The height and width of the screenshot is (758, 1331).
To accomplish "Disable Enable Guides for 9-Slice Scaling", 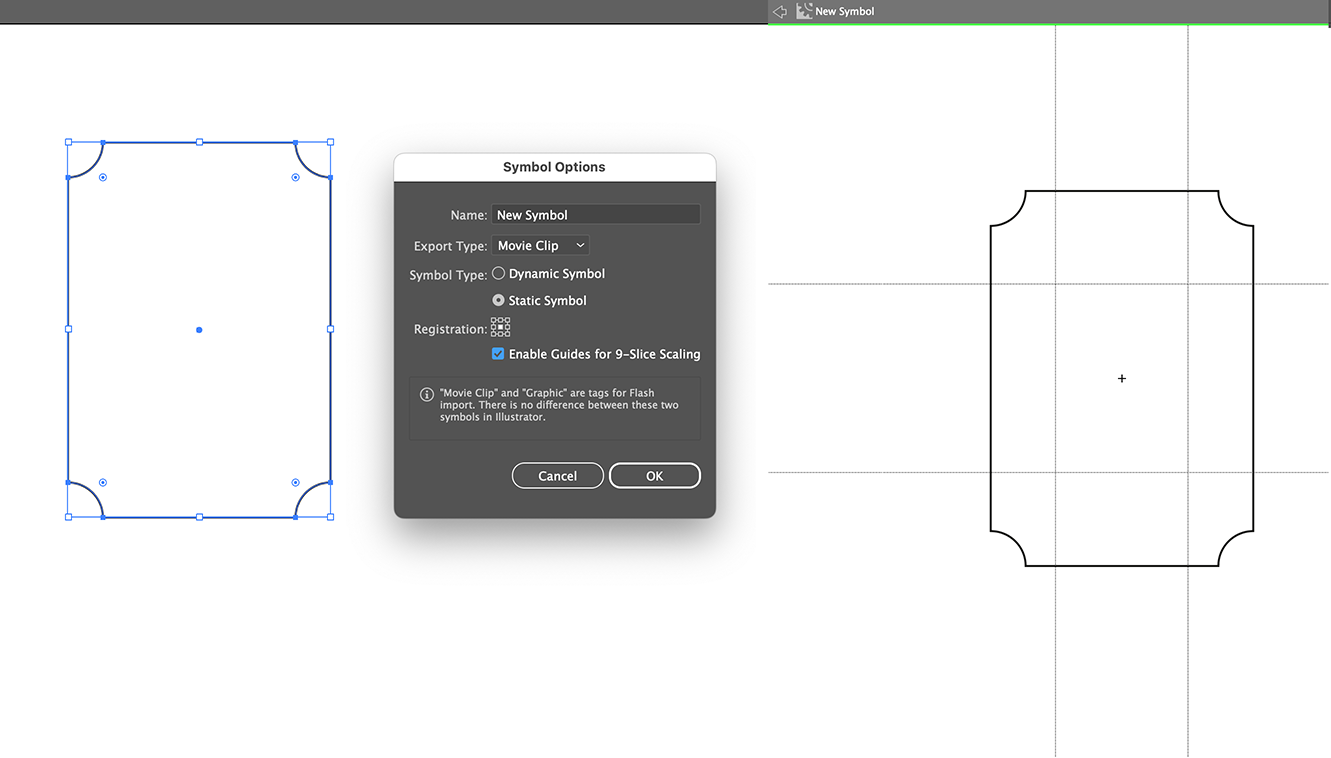I will coord(498,353).
